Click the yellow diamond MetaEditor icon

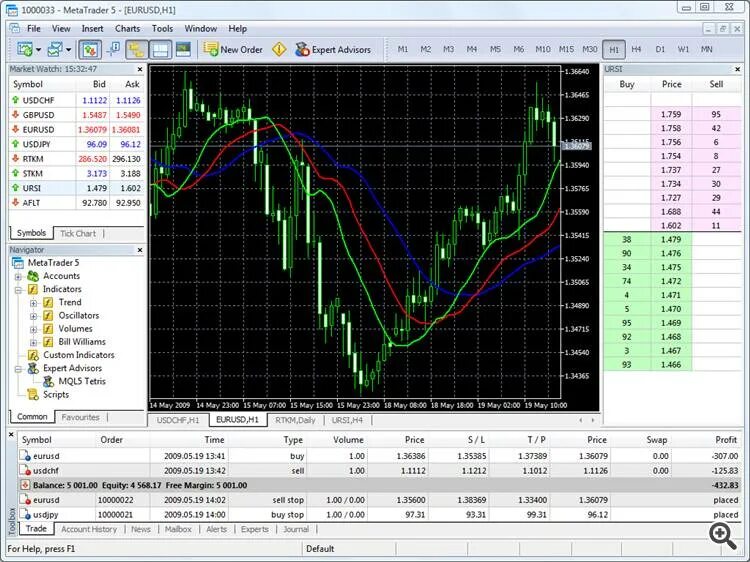(x=279, y=49)
